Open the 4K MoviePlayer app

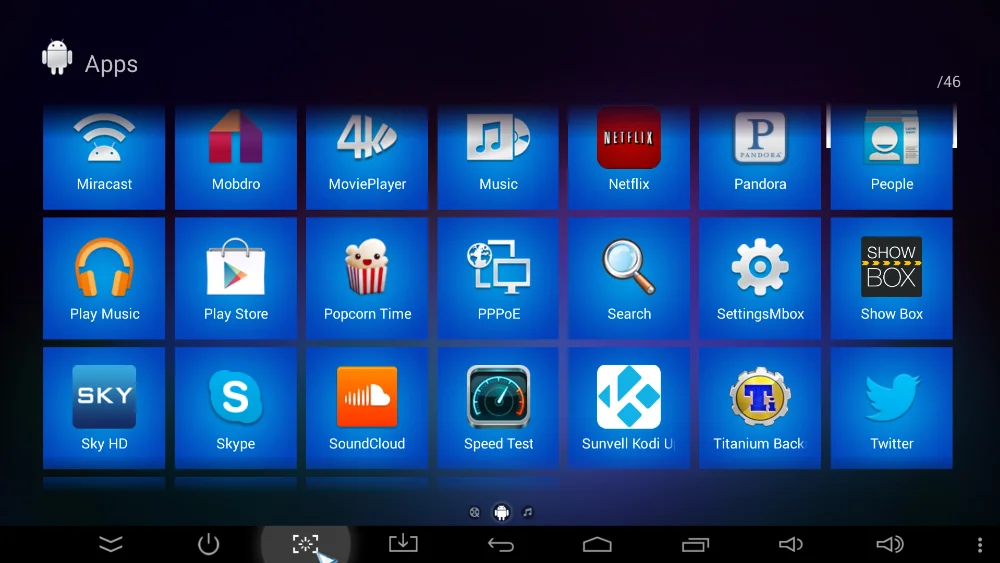pyautogui.click(x=367, y=157)
